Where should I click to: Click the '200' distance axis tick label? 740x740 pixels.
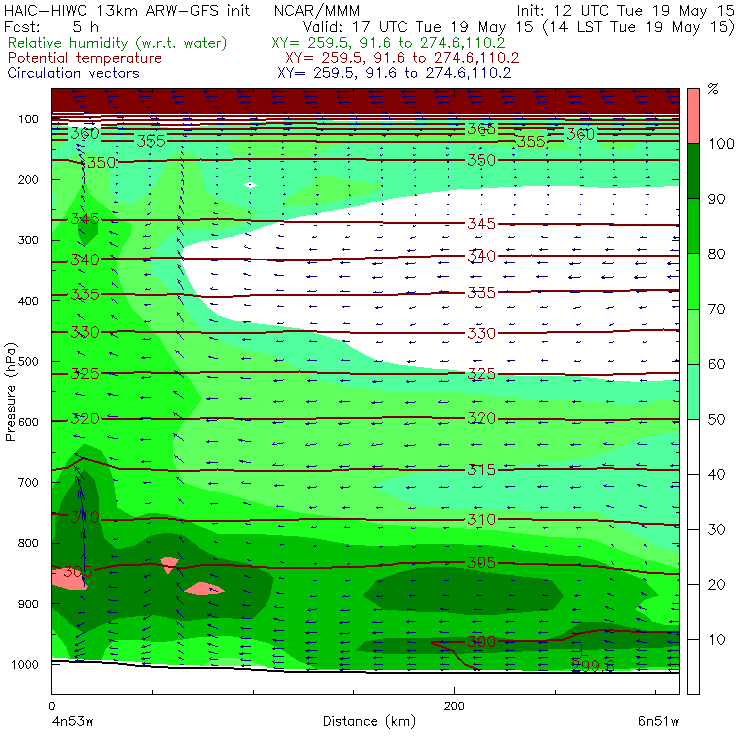click(x=454, y=706)
